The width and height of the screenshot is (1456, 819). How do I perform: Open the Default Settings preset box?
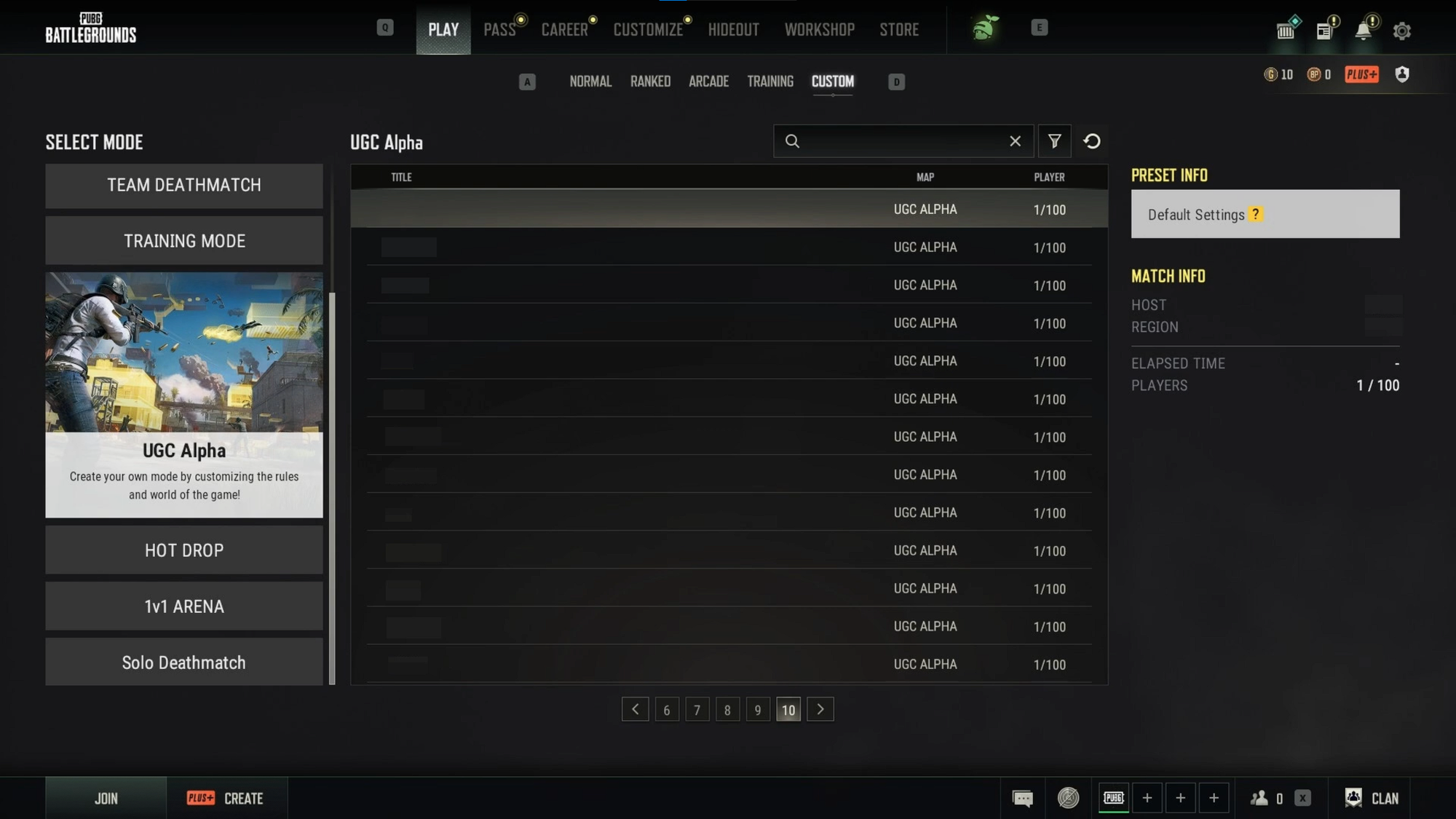point(1265,214)
